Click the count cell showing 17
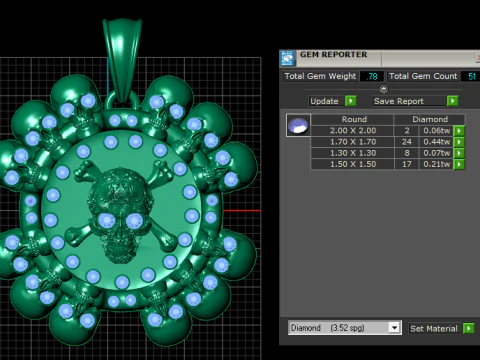480x360 pixels. point(406,164)
